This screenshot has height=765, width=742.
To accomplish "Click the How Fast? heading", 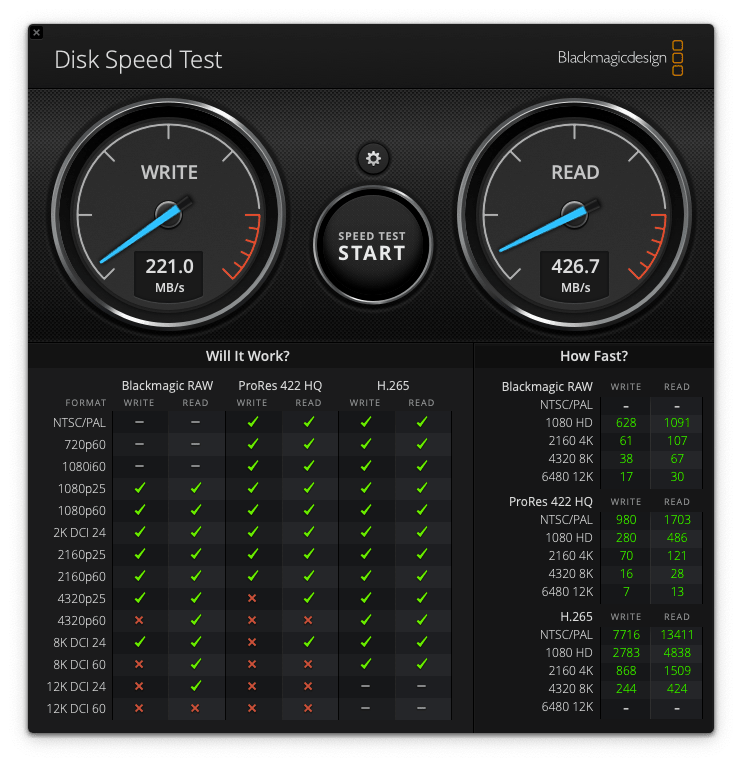I will 594,356.
